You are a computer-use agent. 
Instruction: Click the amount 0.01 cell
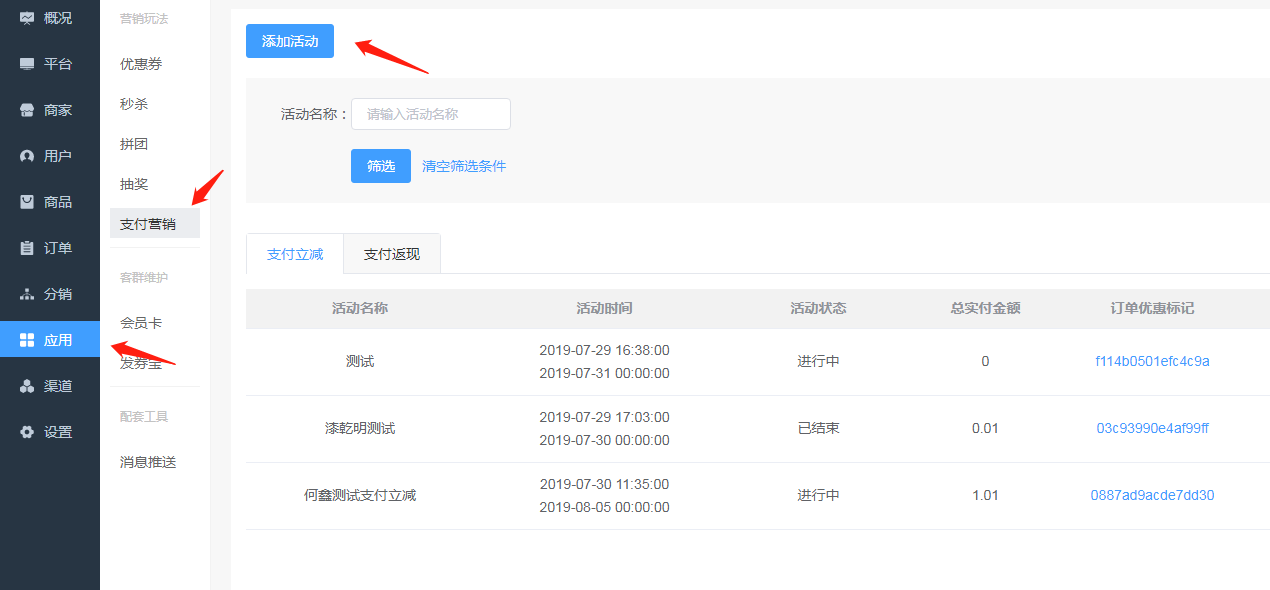[x=985, y=428]
